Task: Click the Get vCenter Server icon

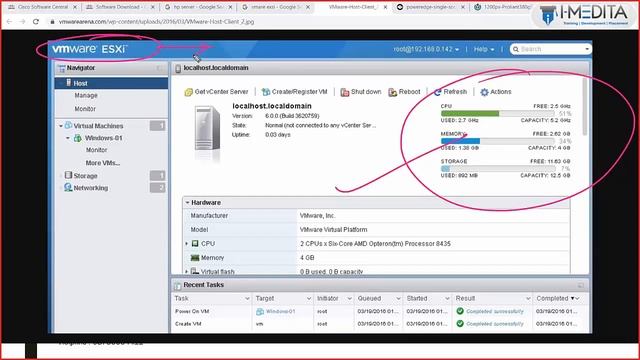Action: click(x=188, y=92)
